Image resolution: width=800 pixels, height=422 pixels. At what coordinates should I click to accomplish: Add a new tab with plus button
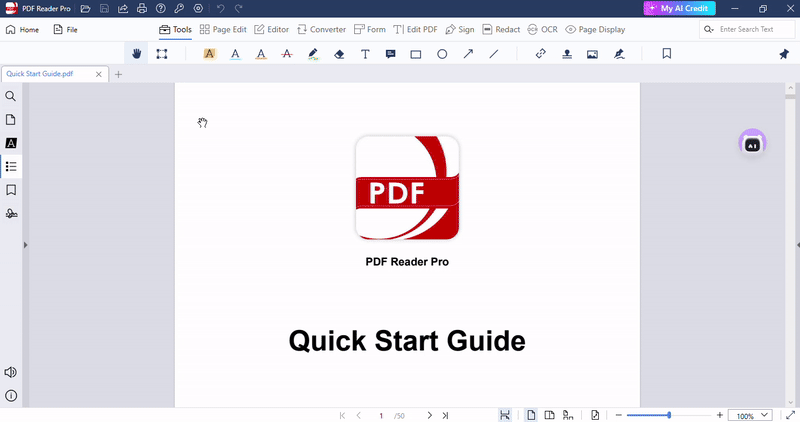pyautogui.click(x=118, y=75)
